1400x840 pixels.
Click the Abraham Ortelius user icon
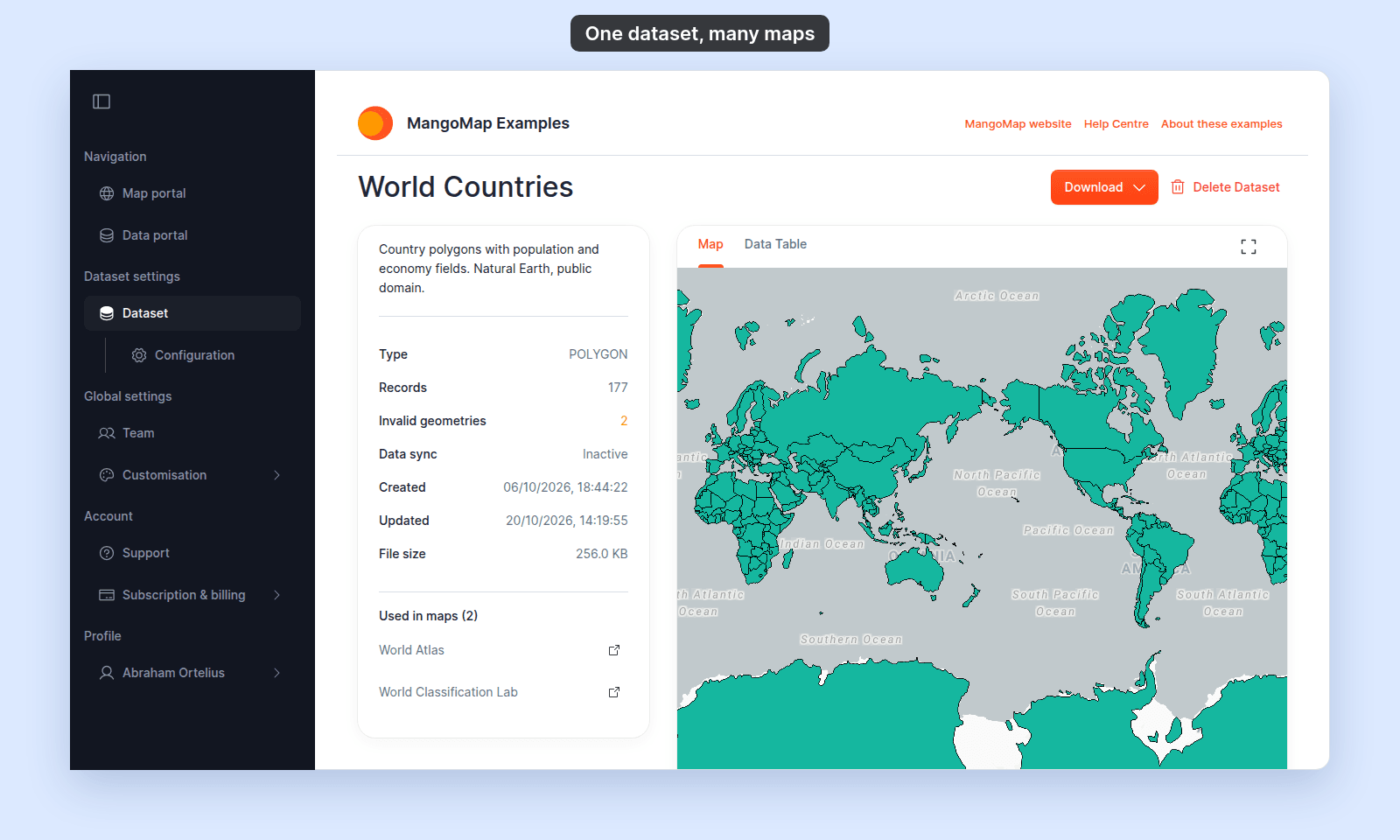tap(107, 673)
